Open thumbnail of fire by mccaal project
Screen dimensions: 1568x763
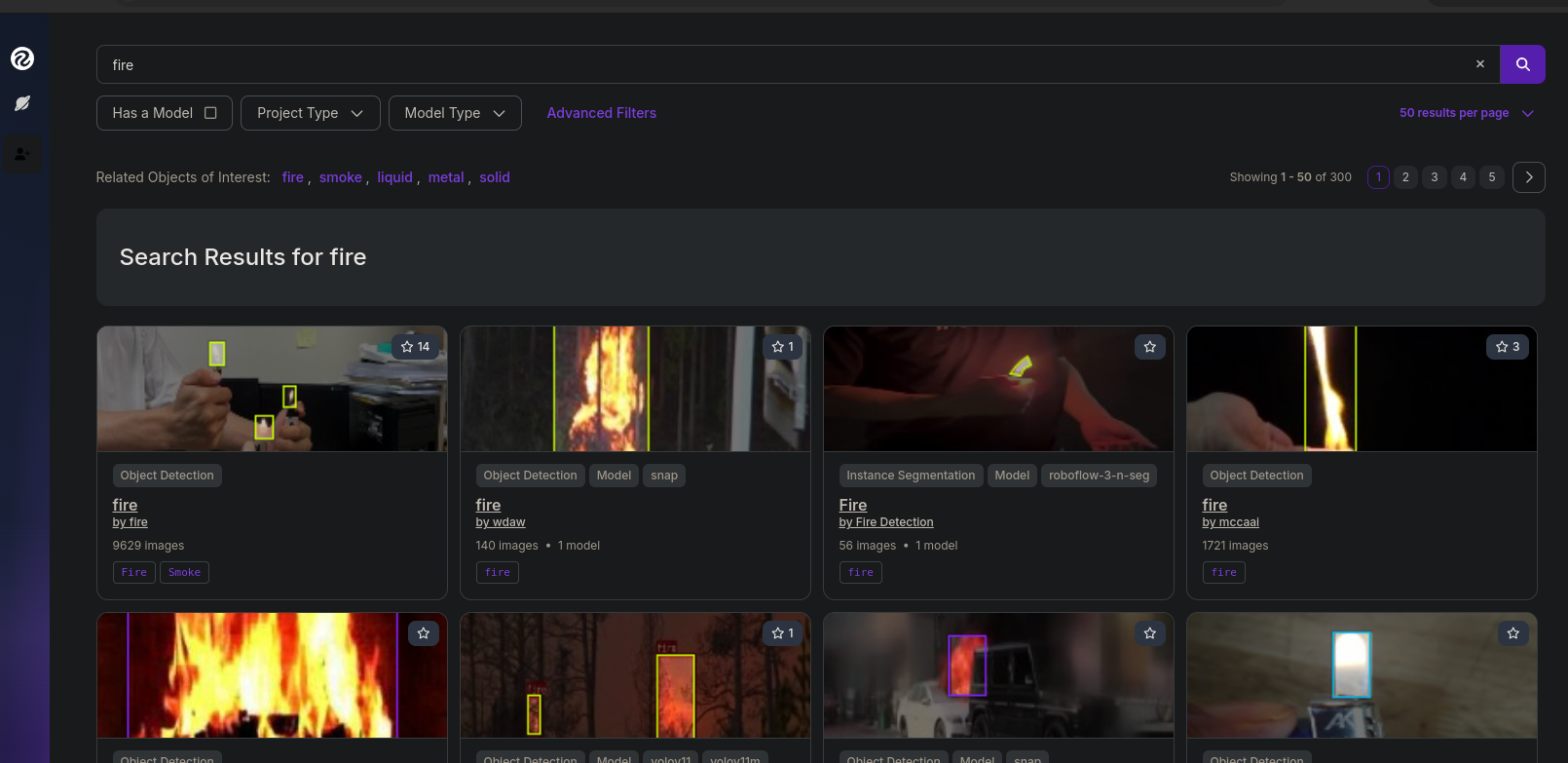pos(1362,389)
